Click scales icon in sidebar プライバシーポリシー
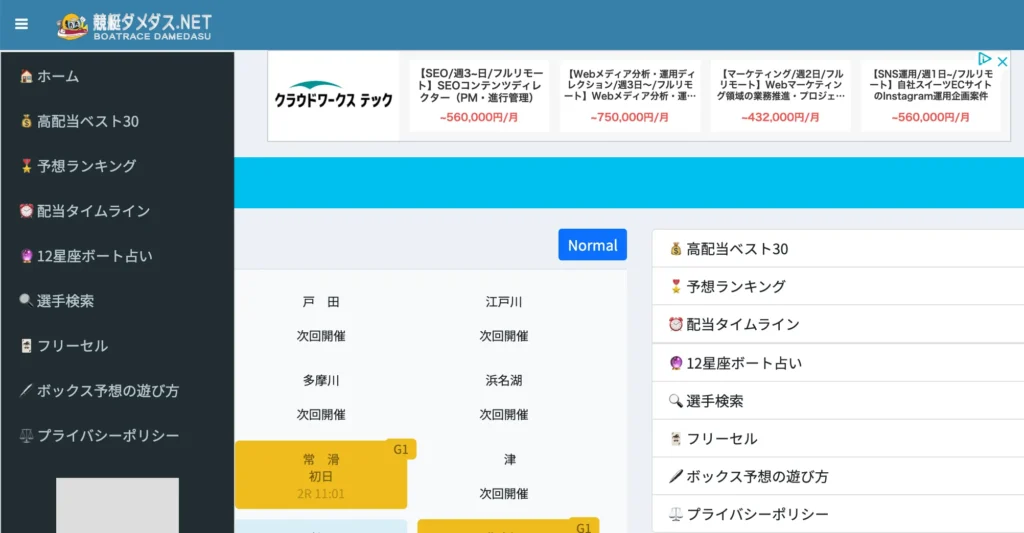 (x=26, y=436)
